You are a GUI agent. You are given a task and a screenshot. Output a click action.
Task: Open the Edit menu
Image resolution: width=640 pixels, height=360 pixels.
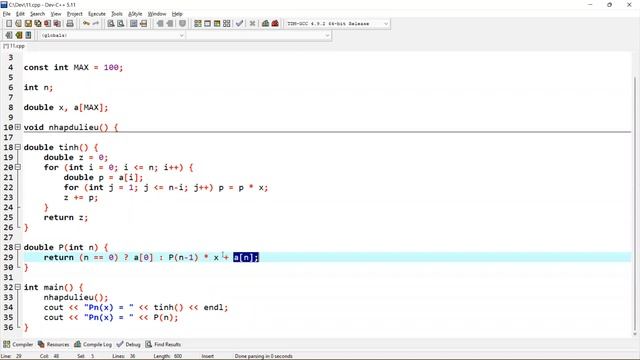(x=20, y=14)
